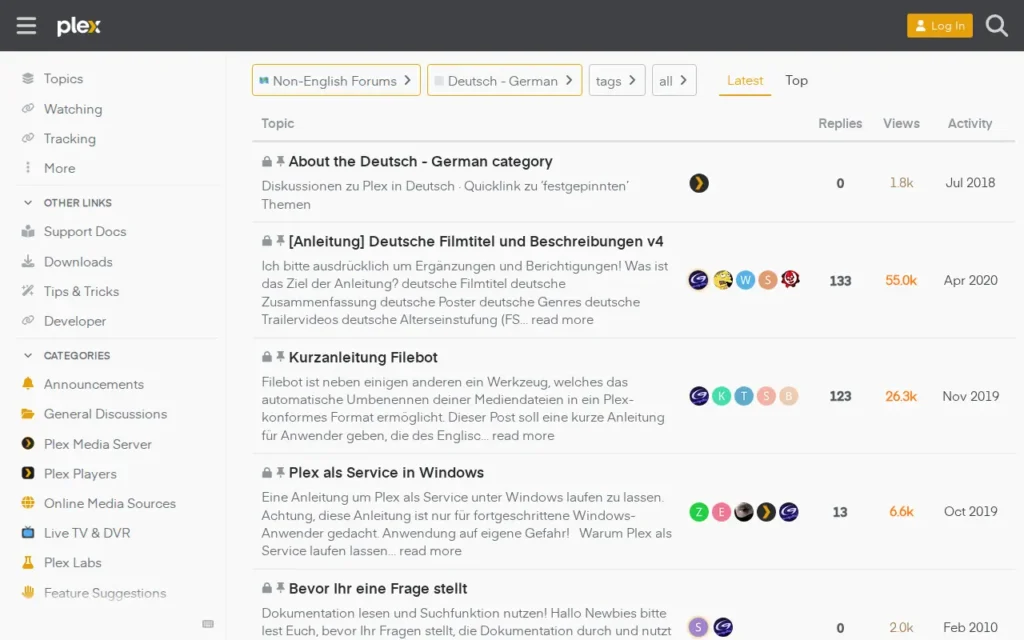Sort by the Views column header

[x=901, y=123]
